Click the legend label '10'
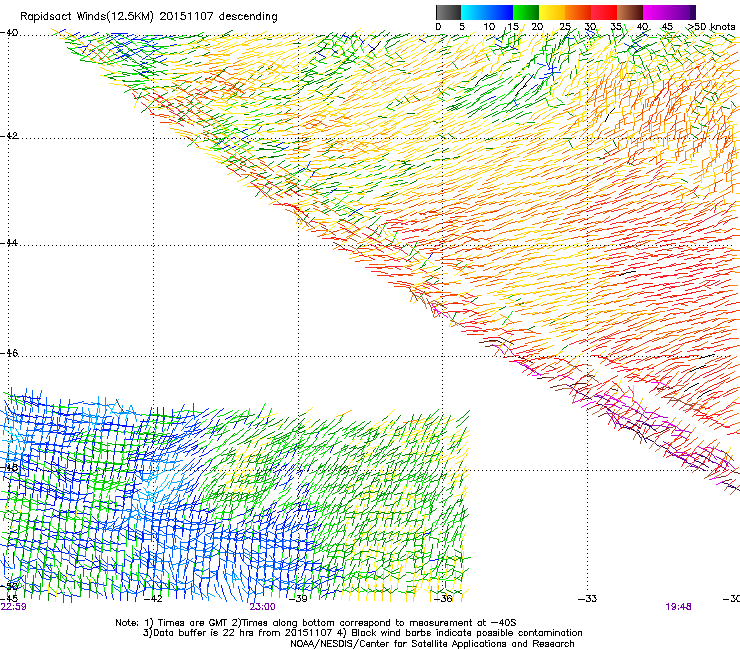 [x=489, y=27]
